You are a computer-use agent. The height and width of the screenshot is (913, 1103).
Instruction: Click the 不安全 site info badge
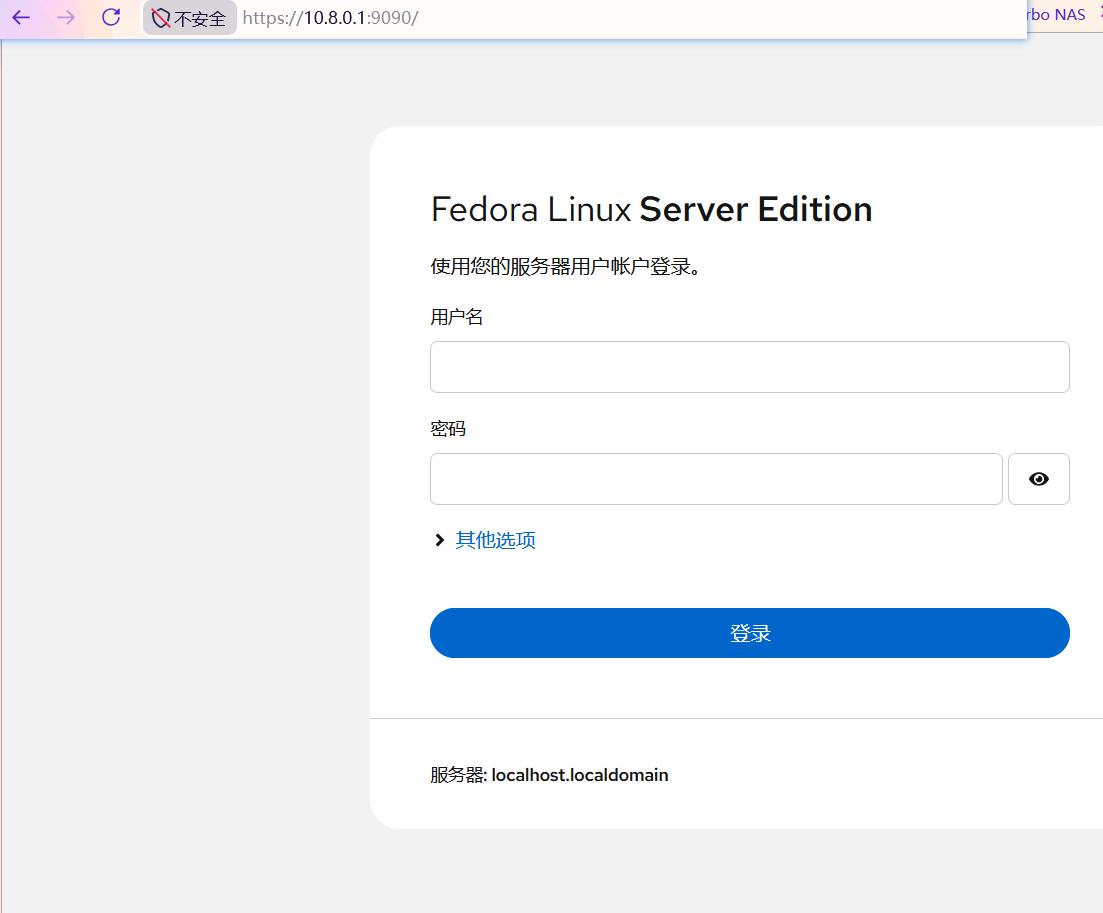point(200,18)
